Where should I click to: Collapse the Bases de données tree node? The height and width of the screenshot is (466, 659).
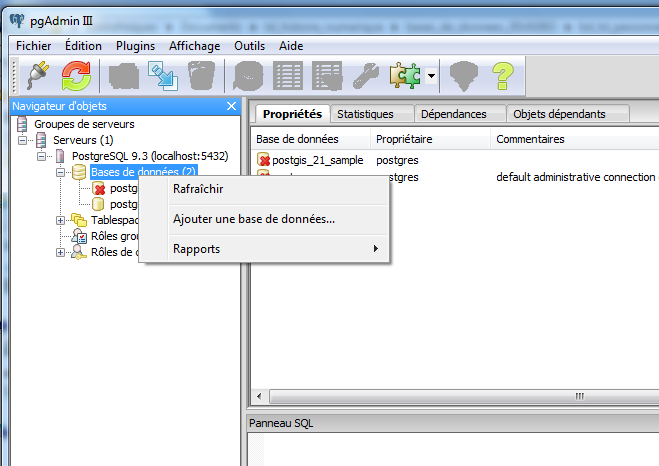(x=61, y=172)
